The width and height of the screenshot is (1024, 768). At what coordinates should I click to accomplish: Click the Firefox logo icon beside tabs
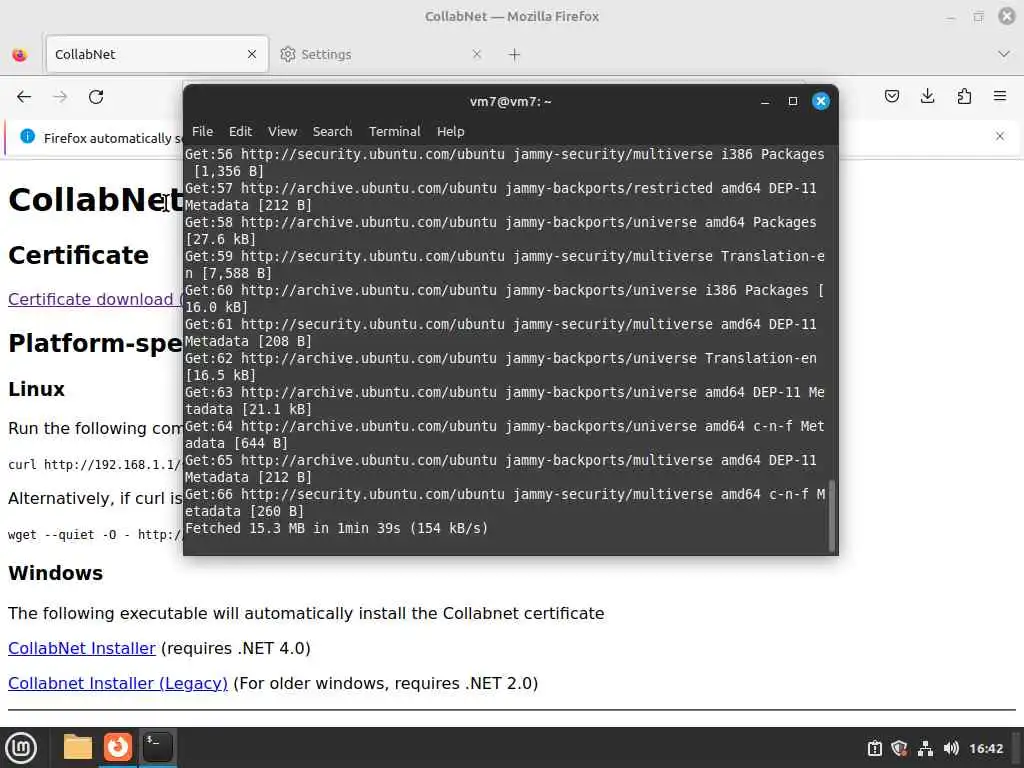point(20,54)
